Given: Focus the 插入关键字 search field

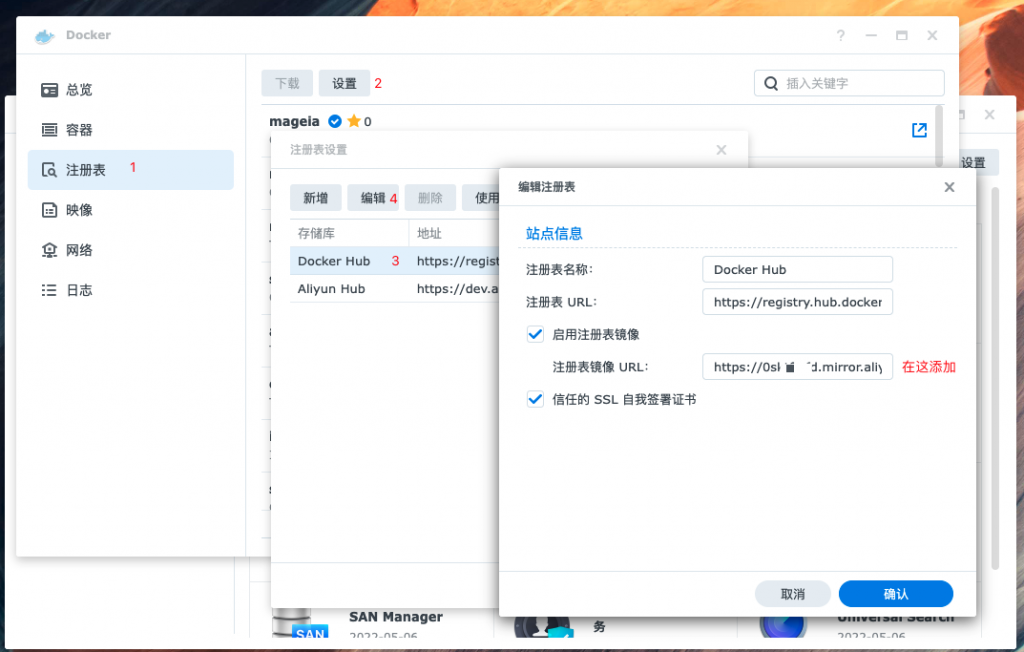Looking at the screenshot, I should click(x=849, y=83).
